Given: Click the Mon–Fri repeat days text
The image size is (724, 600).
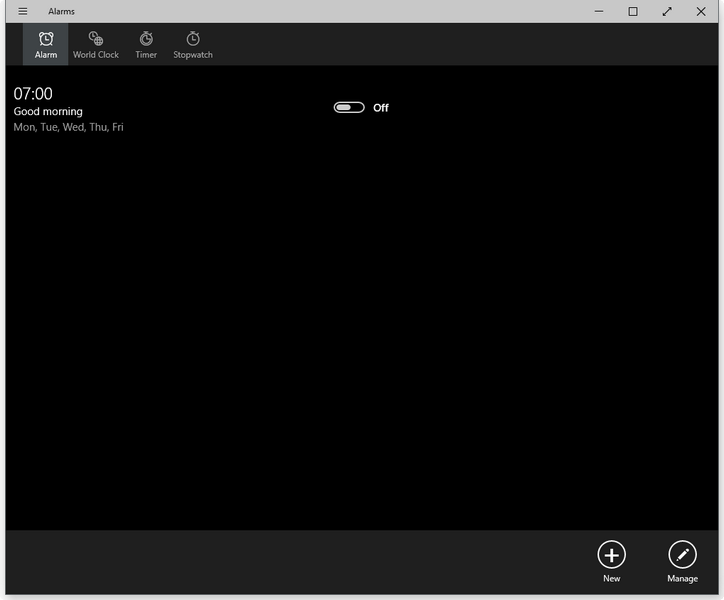Looking at the screenshot, I should pos(68,128).
